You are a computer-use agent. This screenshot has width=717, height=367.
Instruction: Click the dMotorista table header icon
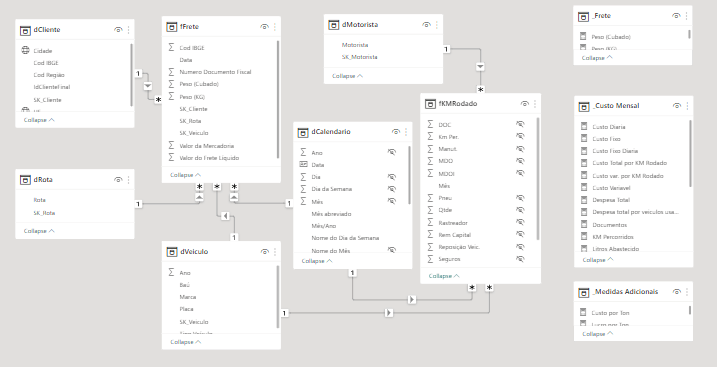334,25
